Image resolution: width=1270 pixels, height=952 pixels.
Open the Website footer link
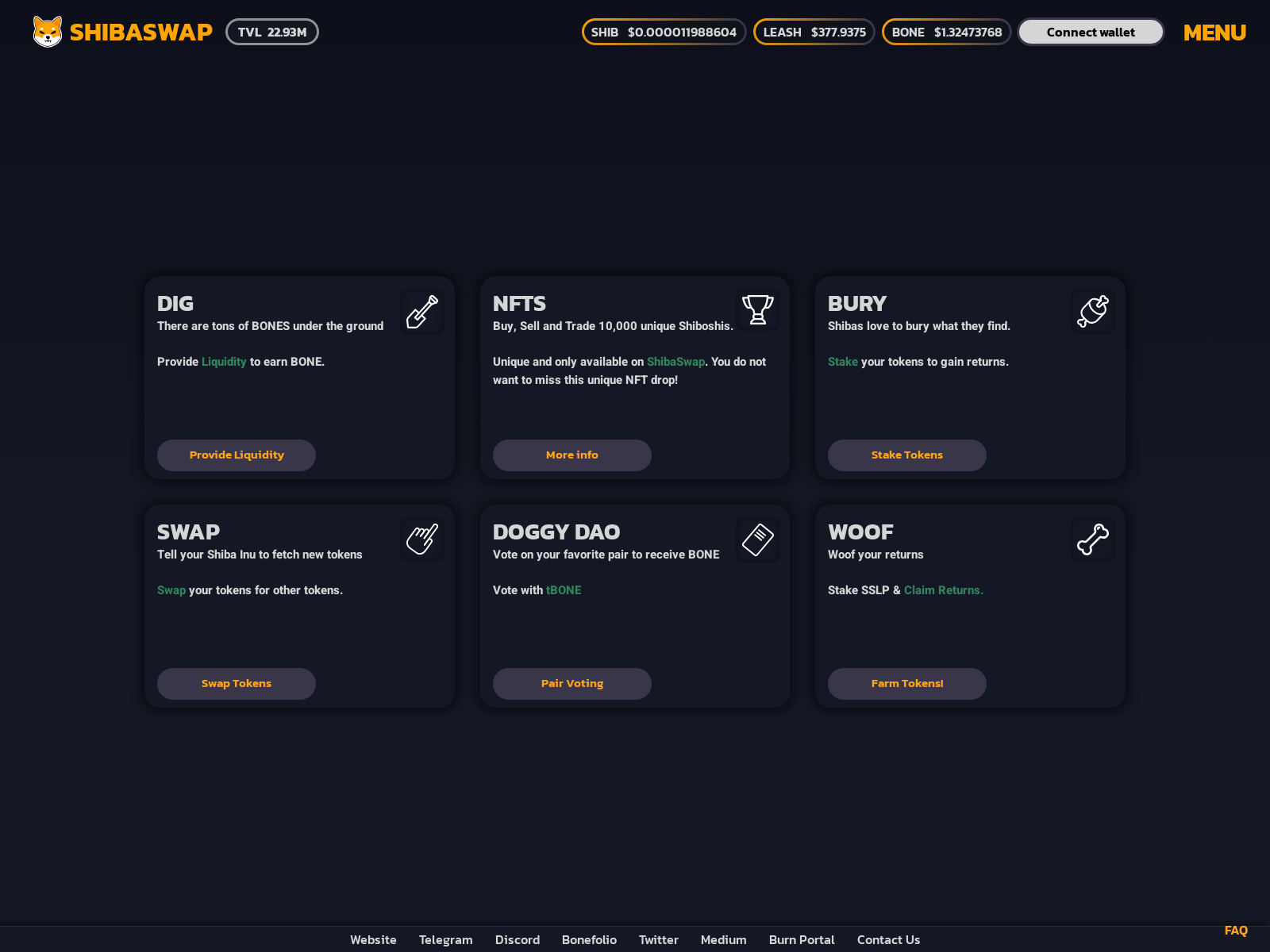(373, 940)
